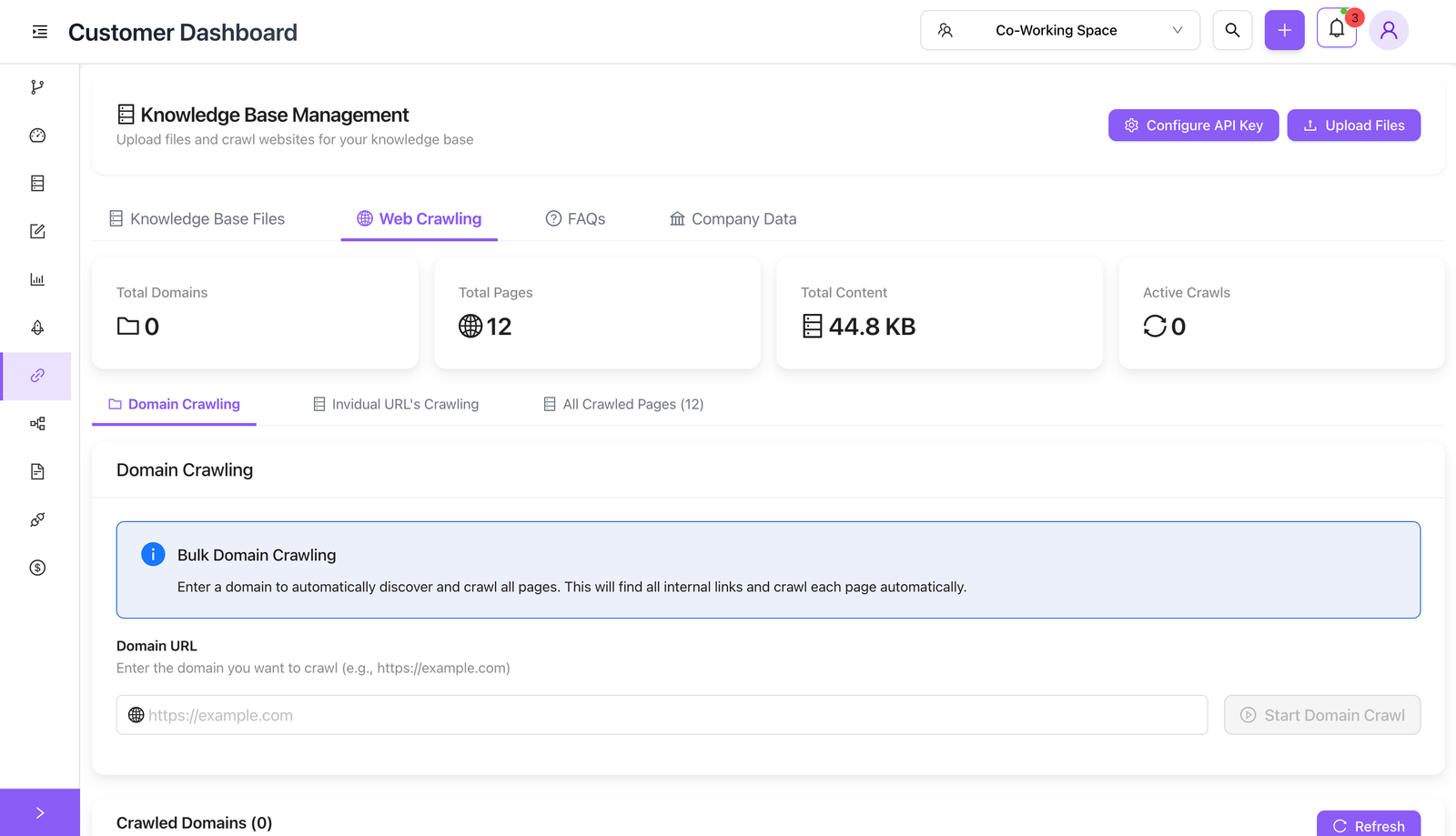Viewport: 1456px width, 836px height.
Task: Click the notification bell icon
Action: 1336,30
